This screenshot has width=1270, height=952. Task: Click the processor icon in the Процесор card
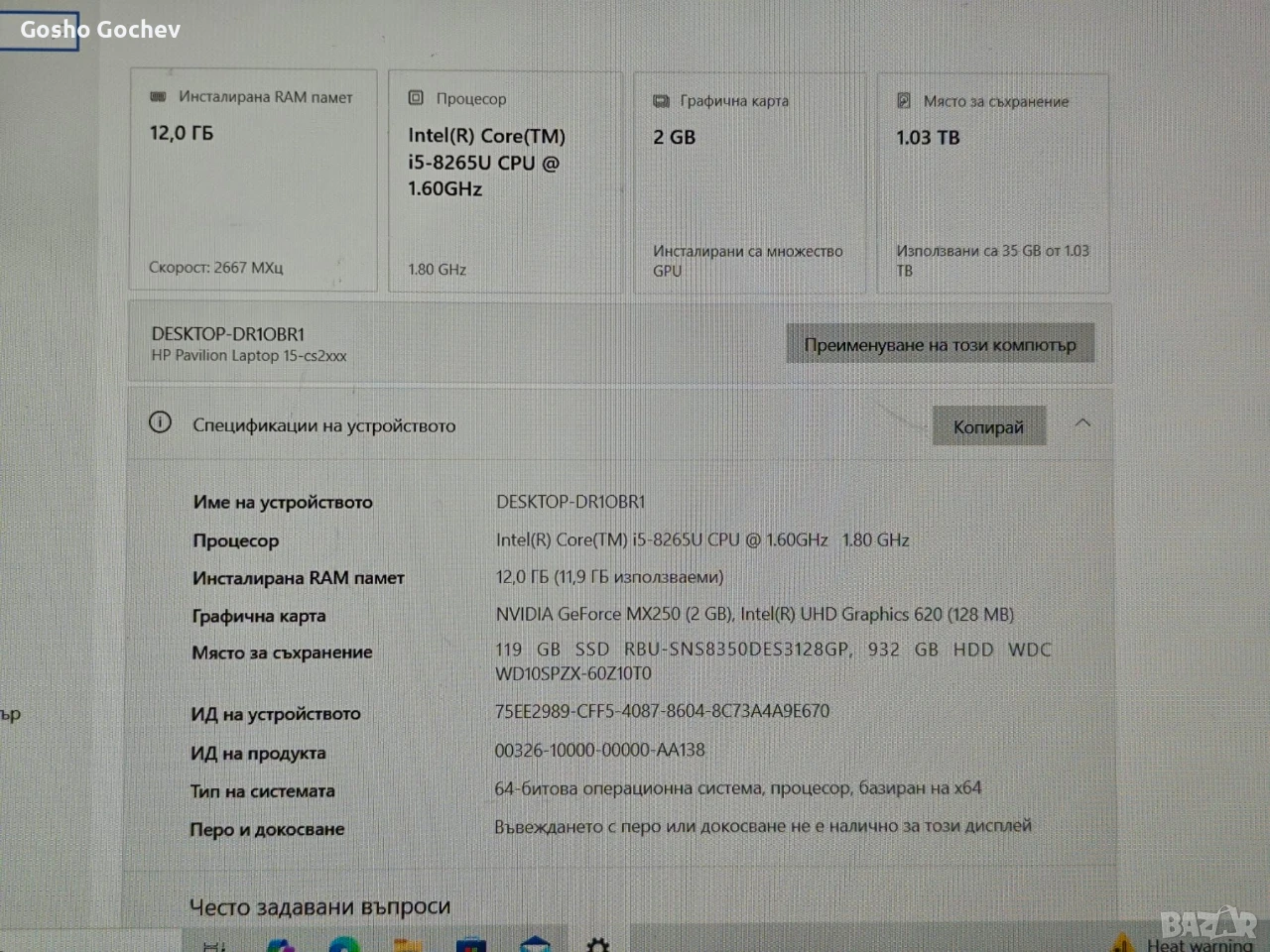click(417, 98)
